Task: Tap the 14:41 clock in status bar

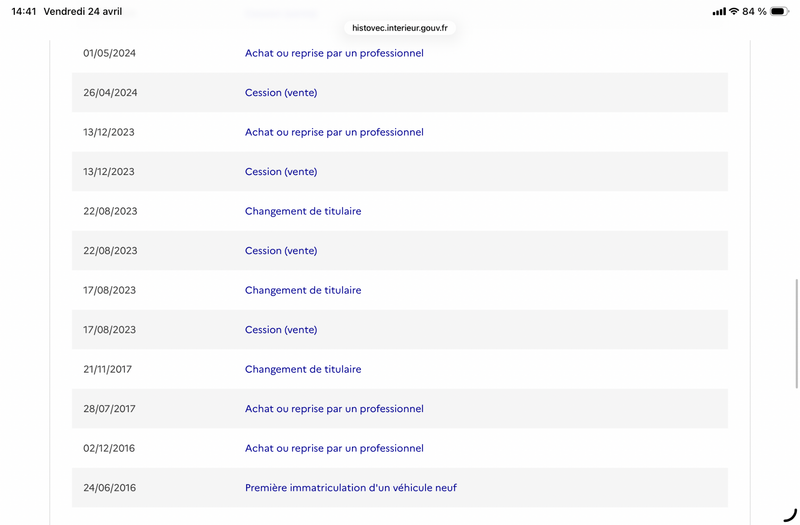Action: [23, 11]
